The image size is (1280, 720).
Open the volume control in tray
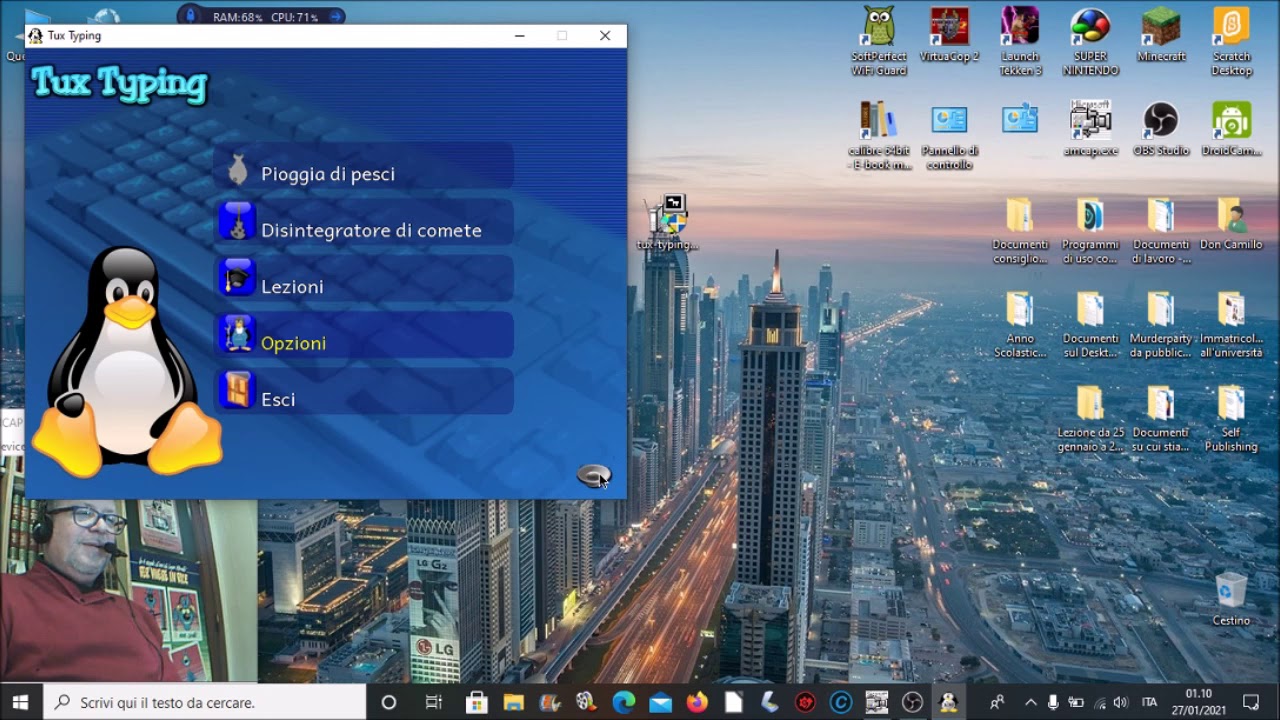1121,702
